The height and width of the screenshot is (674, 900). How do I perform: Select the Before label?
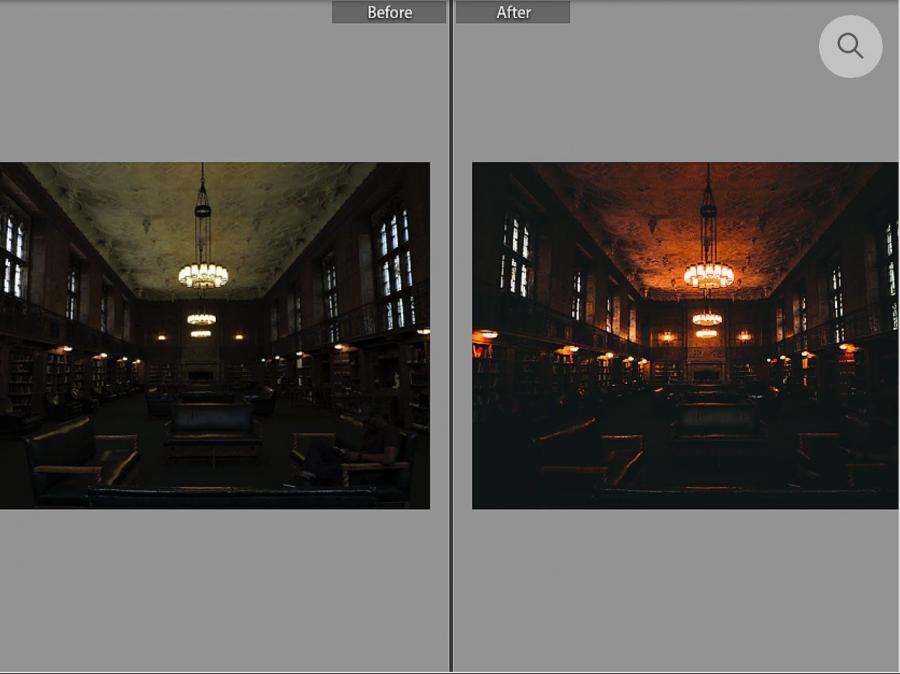(x=389, y=12)
